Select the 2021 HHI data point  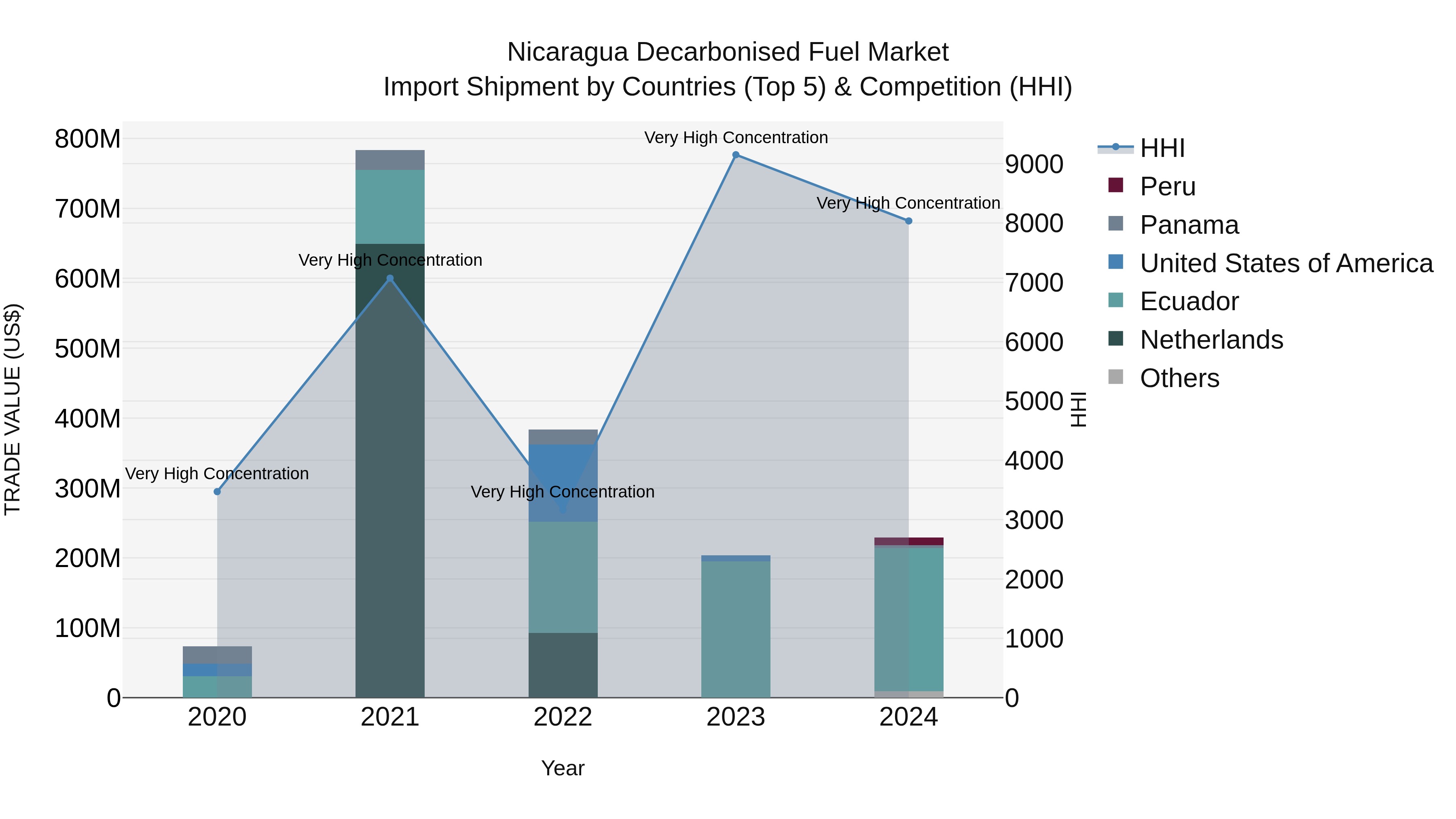[x=390, y=278]
